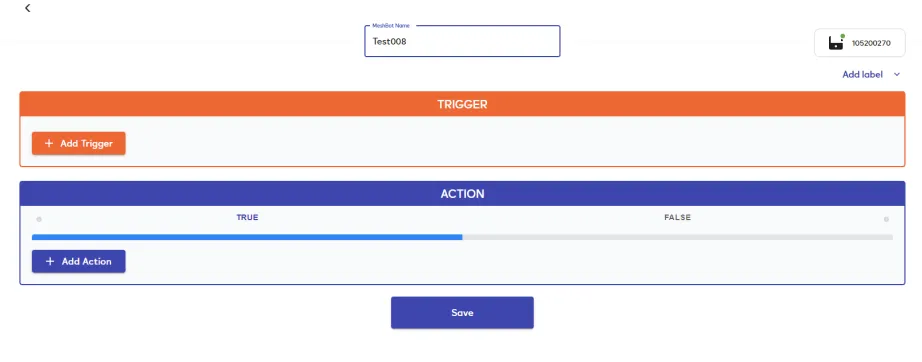This screenshot has height=362, width=922.
Task: Click the grey FALSE indicator bar
Action: 677,237
